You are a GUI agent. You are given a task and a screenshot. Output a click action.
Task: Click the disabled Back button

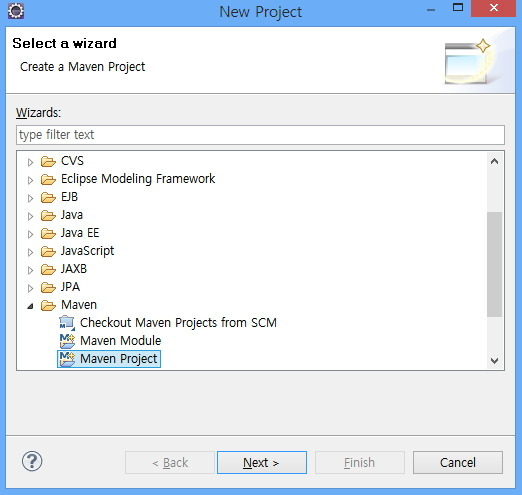coord(170,462)
